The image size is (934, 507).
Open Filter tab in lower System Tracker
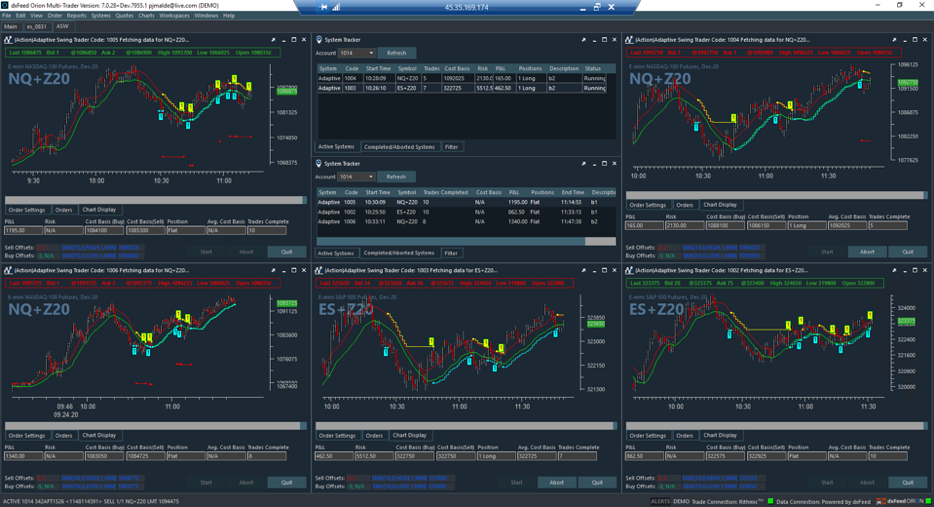451,253
